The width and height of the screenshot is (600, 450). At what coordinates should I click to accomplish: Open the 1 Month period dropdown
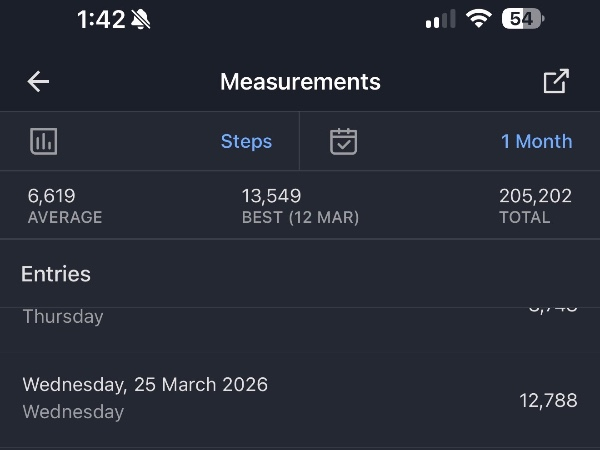click(536, 141)
